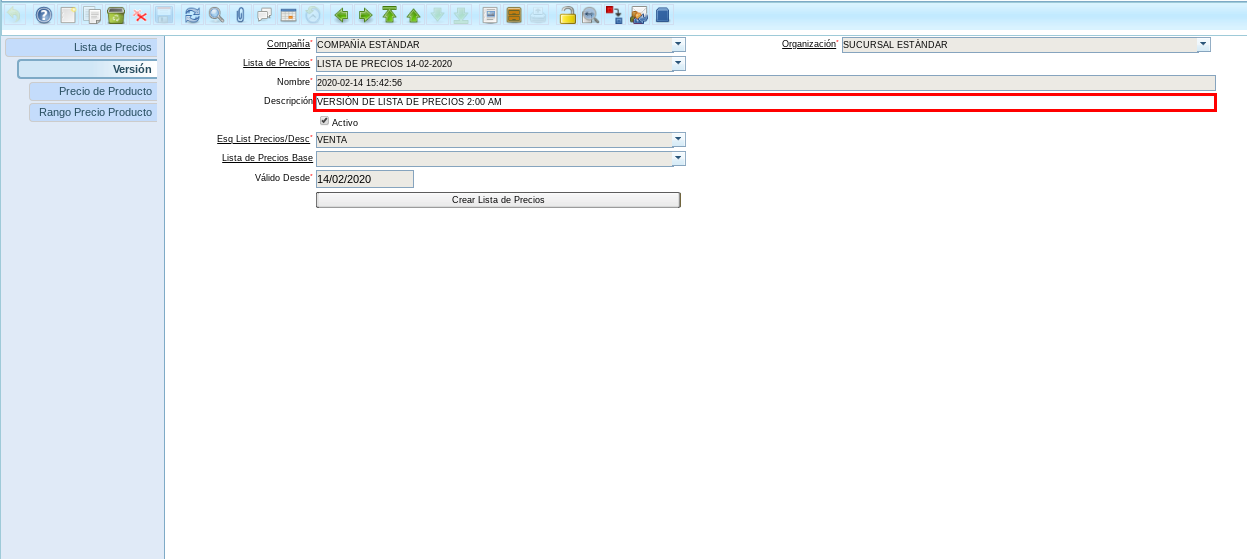The width and height of the screenshot is (1247, 559).
Task: Select the Versión tab
Action: coord(87,69)
